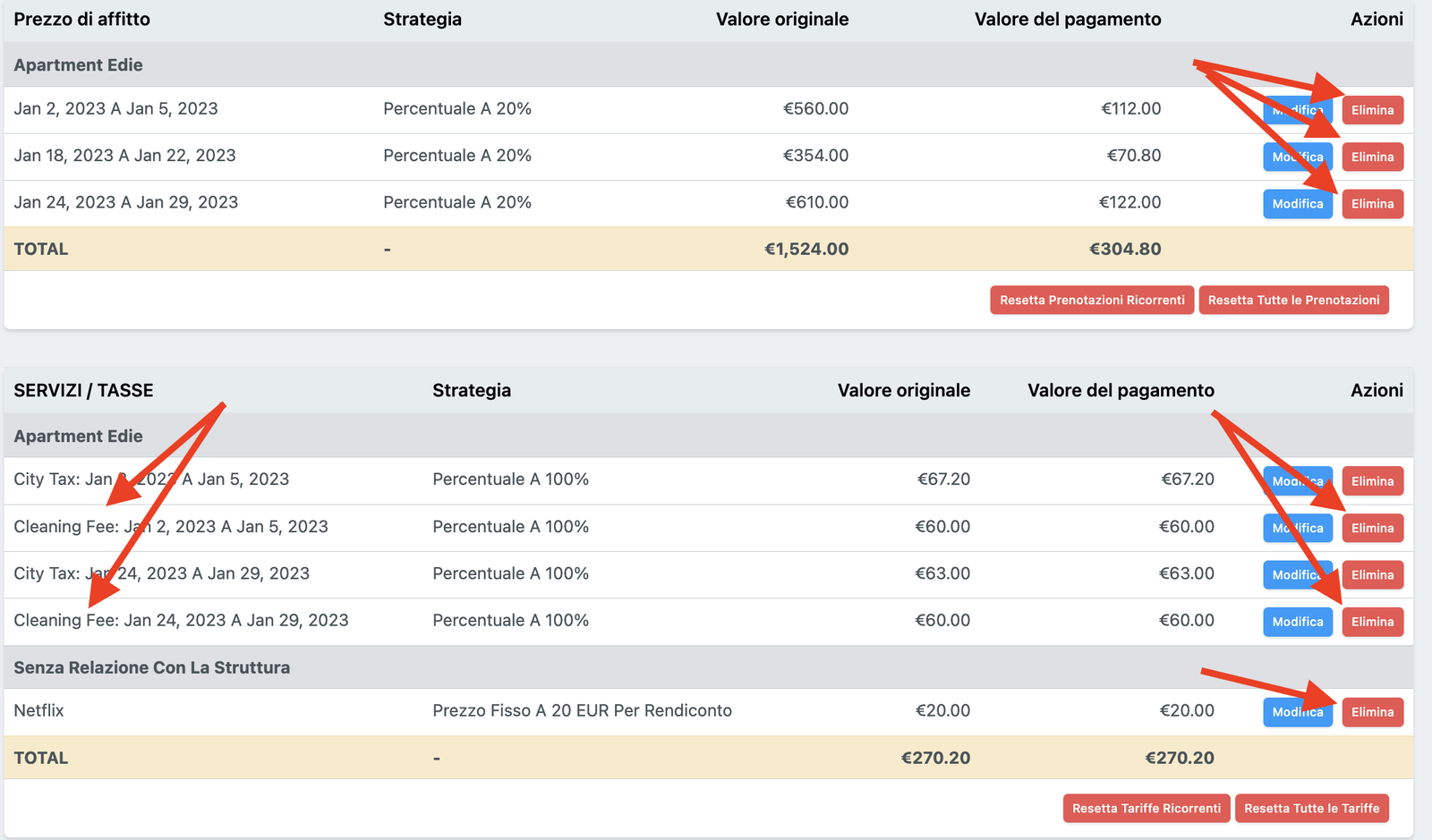
Task: Select the Senza Relazione Con La Struttura header
Action: [150, 667]
